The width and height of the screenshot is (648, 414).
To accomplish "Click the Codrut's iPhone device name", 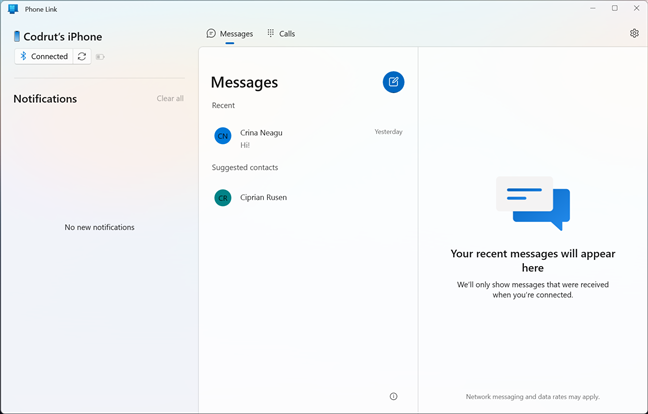I will click(63, 37).
